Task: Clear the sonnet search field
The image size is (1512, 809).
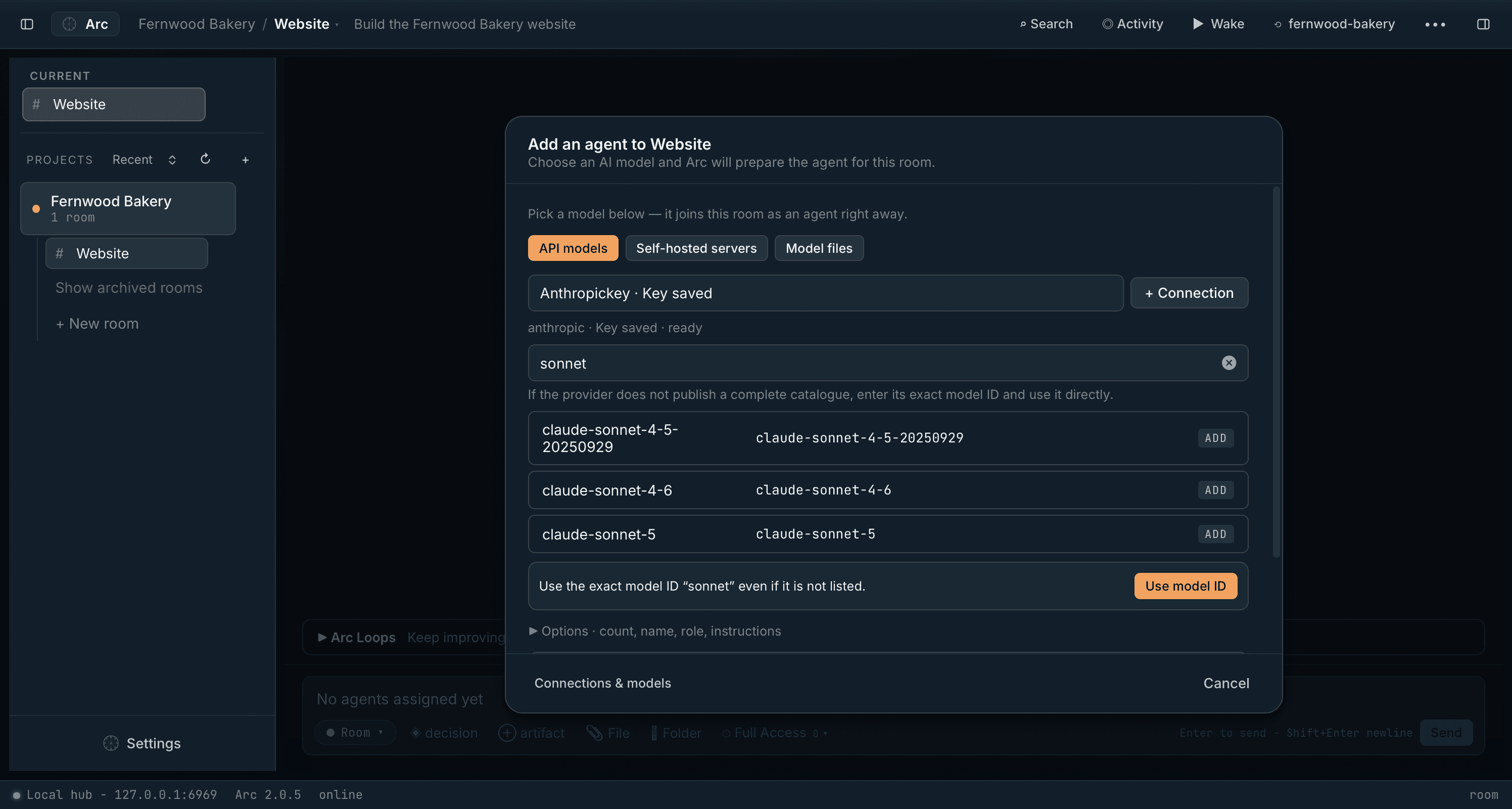Action: click(x=1228, y=363)
